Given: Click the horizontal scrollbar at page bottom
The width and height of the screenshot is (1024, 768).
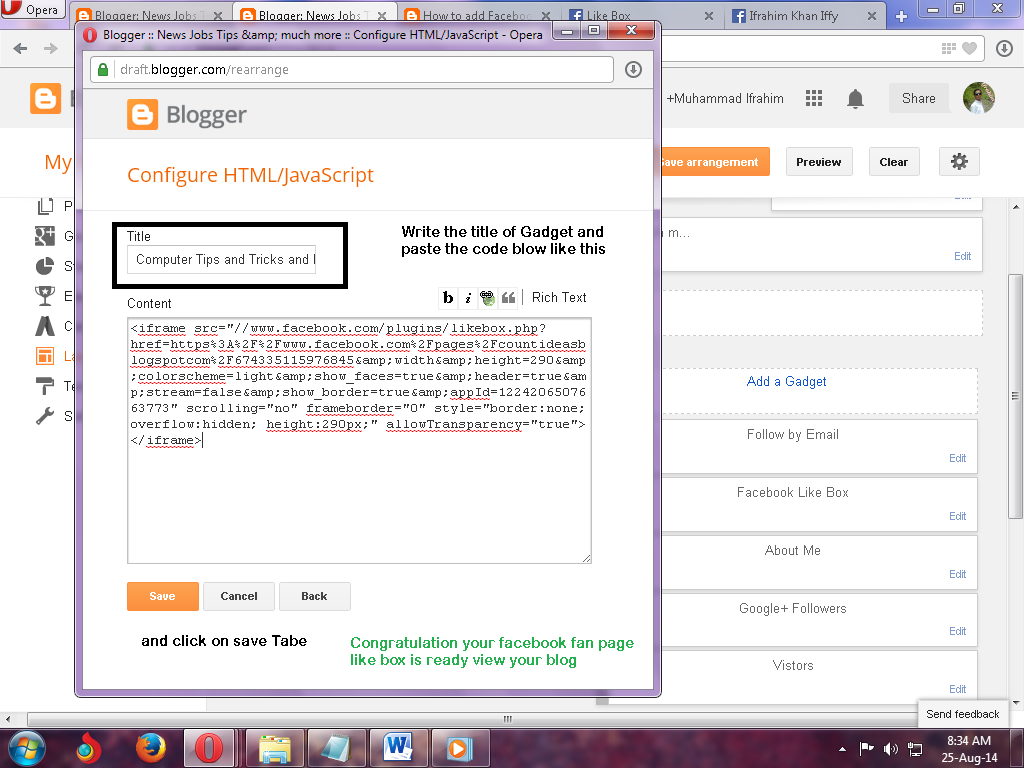Looking at the screenshot, I should [x=507, y=719].
